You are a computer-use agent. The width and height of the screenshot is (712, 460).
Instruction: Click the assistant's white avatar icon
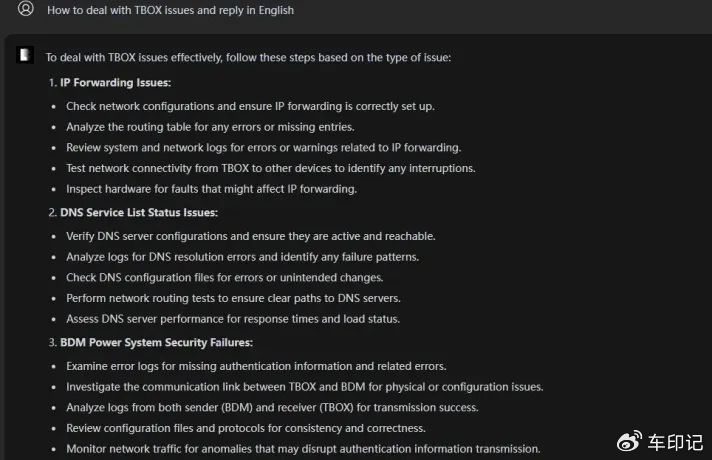click(x=25, y=55)
